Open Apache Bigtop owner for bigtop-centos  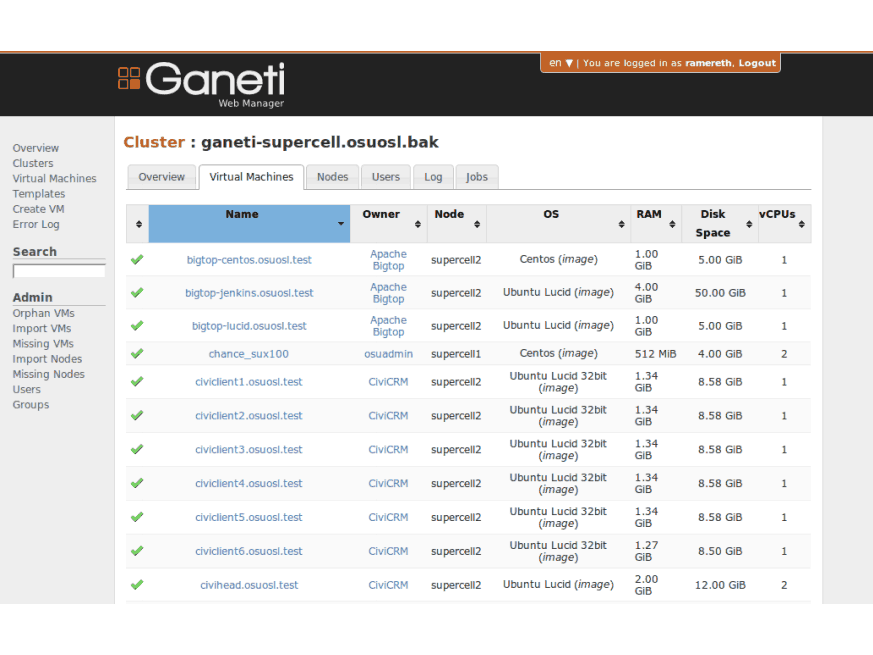pos(389,260)
